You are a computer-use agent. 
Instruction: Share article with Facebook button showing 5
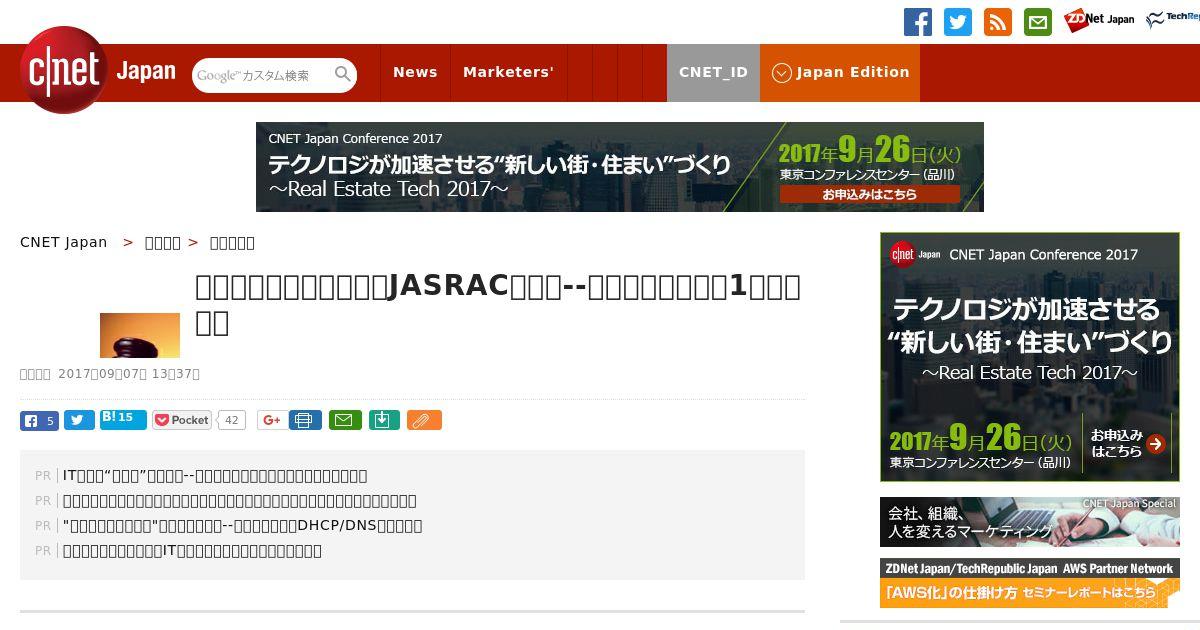tap(39, 420)
